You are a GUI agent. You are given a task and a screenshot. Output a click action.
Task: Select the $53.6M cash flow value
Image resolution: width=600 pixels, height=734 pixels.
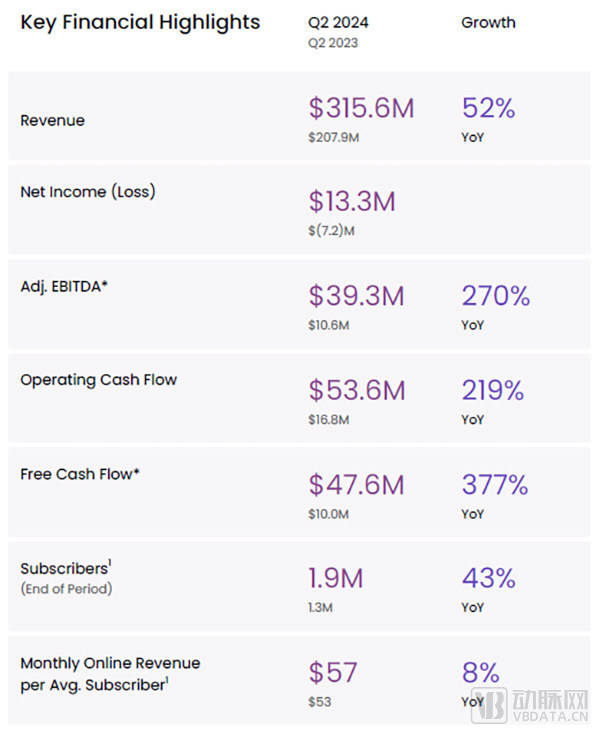(x=356, y=390)
